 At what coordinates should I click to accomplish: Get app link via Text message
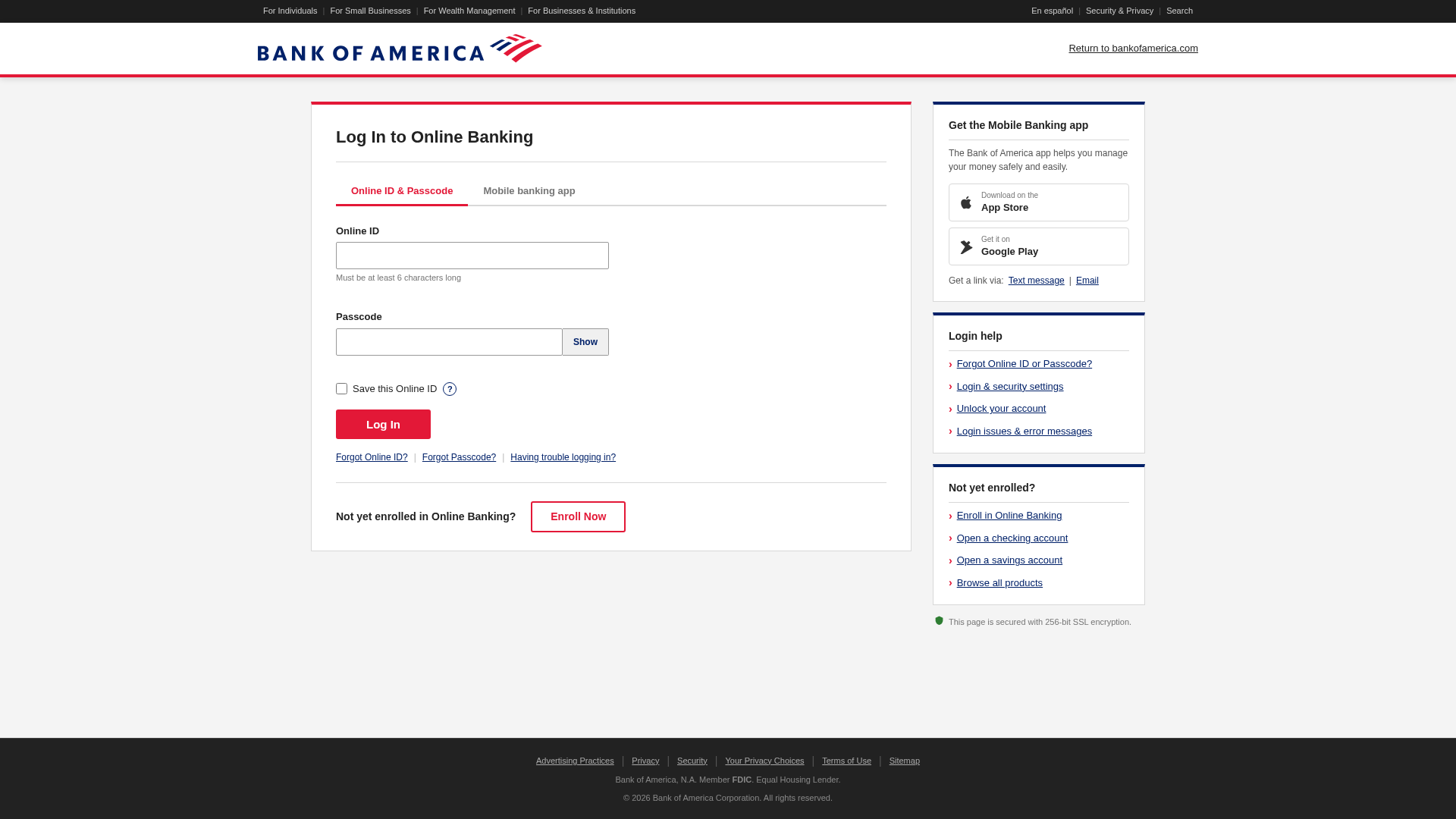click(x=1036, y=281)
